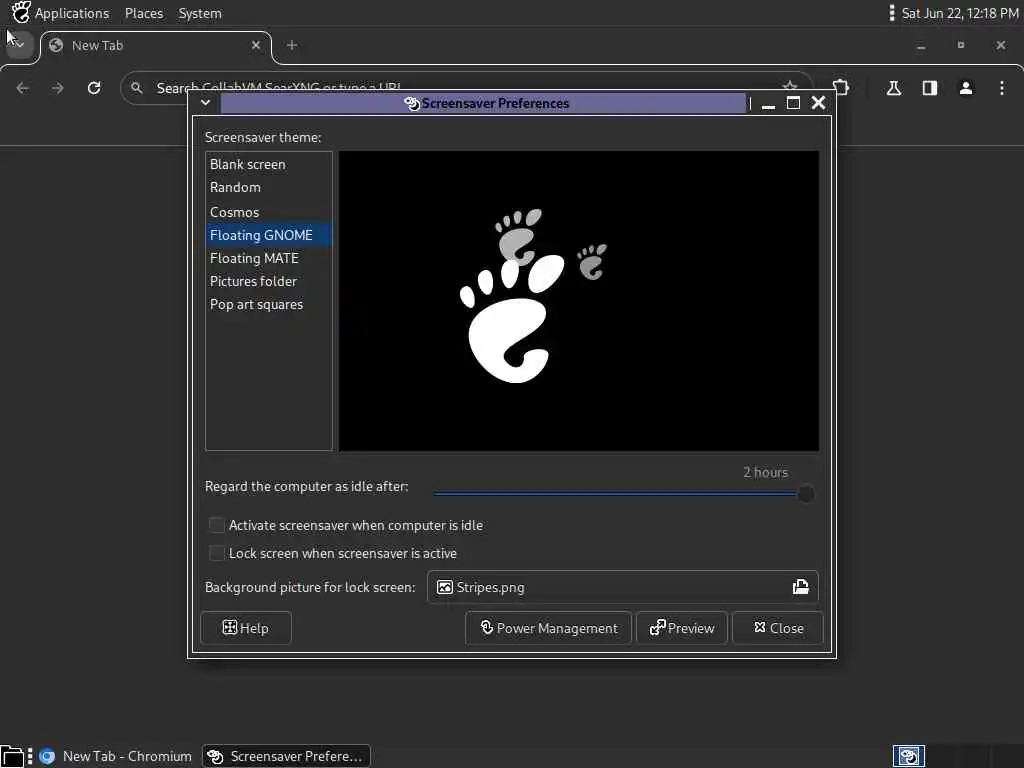
Task: Click the Chromium address bar
Action: point(466,88)
